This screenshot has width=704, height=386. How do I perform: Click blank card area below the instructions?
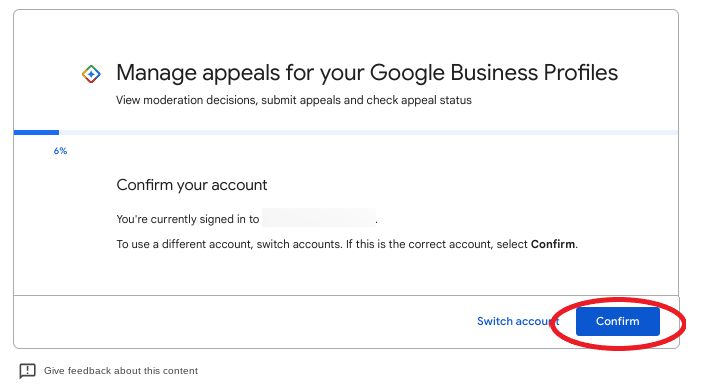tap(346, 273)
